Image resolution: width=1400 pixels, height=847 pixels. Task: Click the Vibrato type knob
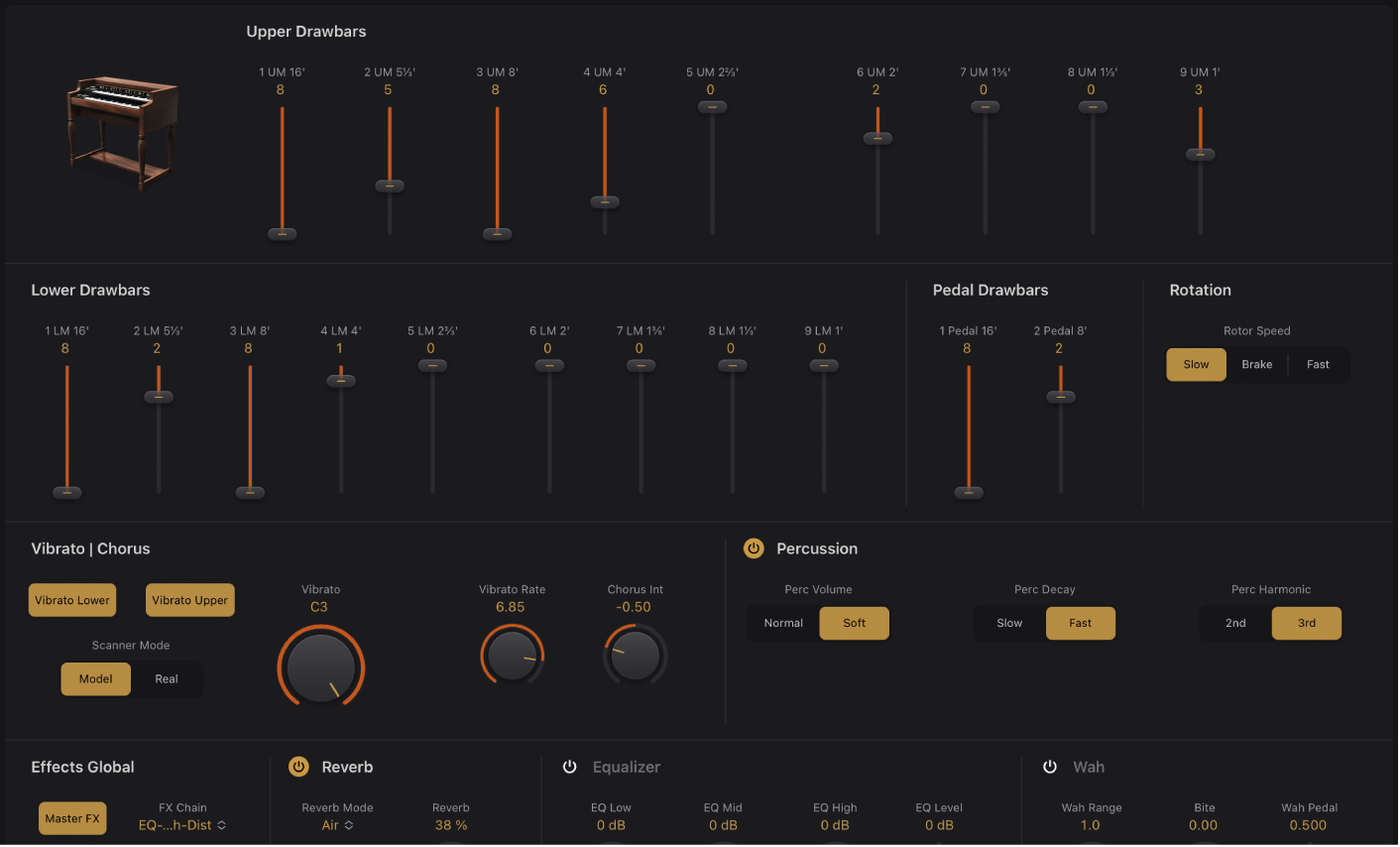[321, 666]
